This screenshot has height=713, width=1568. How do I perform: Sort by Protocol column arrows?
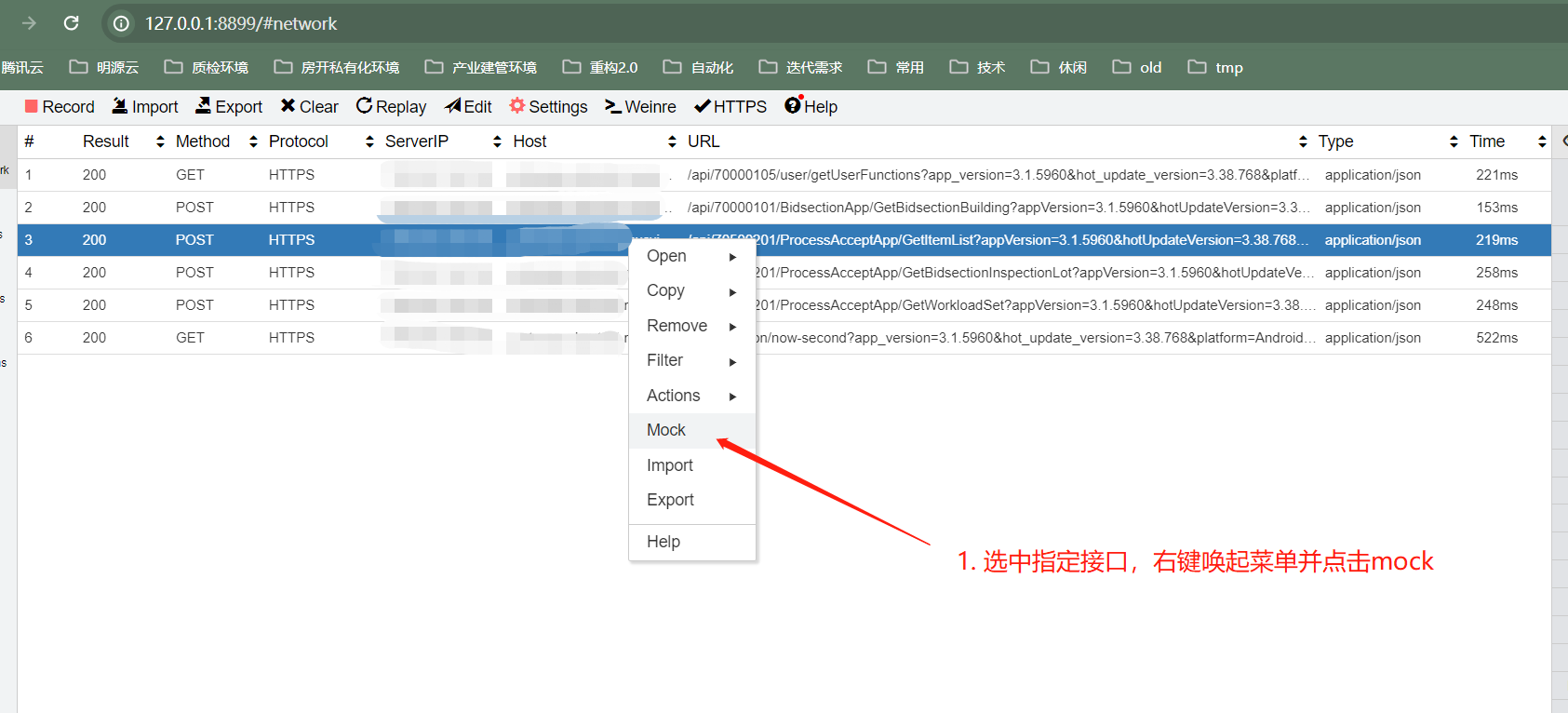pos(369,141)
